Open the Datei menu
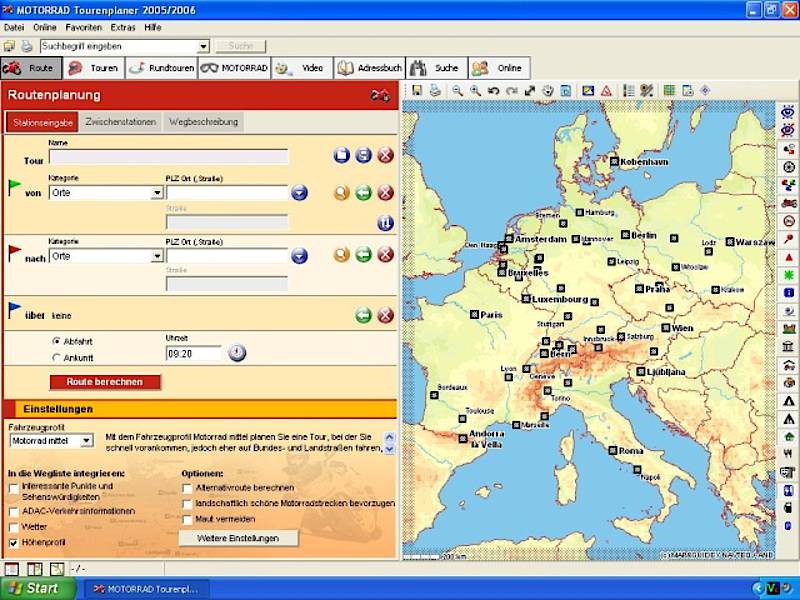800x600 pixels. coord(14,28)
